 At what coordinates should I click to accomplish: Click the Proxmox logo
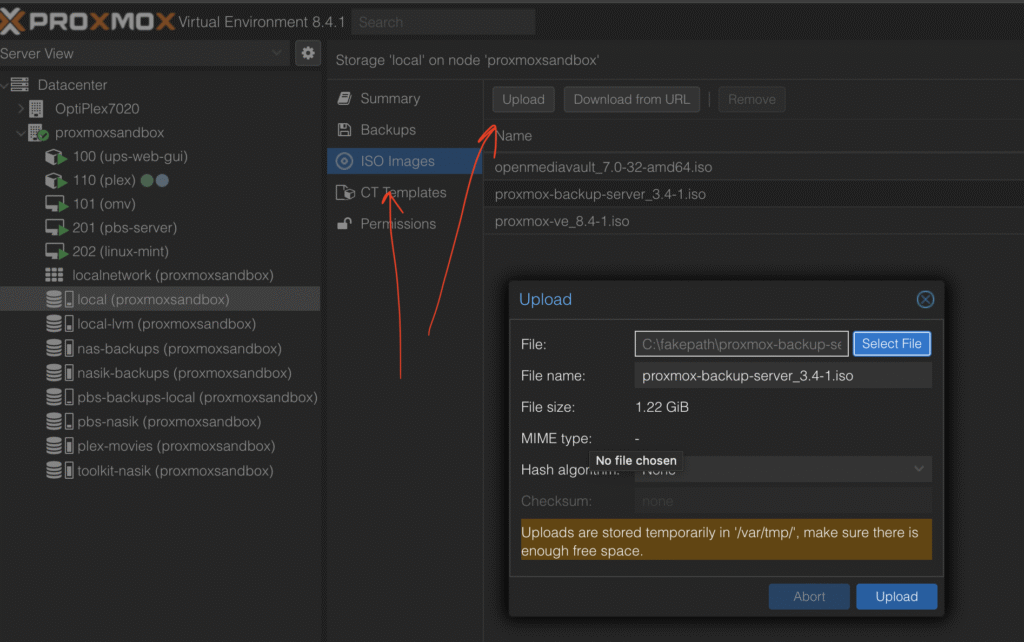click(87, 21)
